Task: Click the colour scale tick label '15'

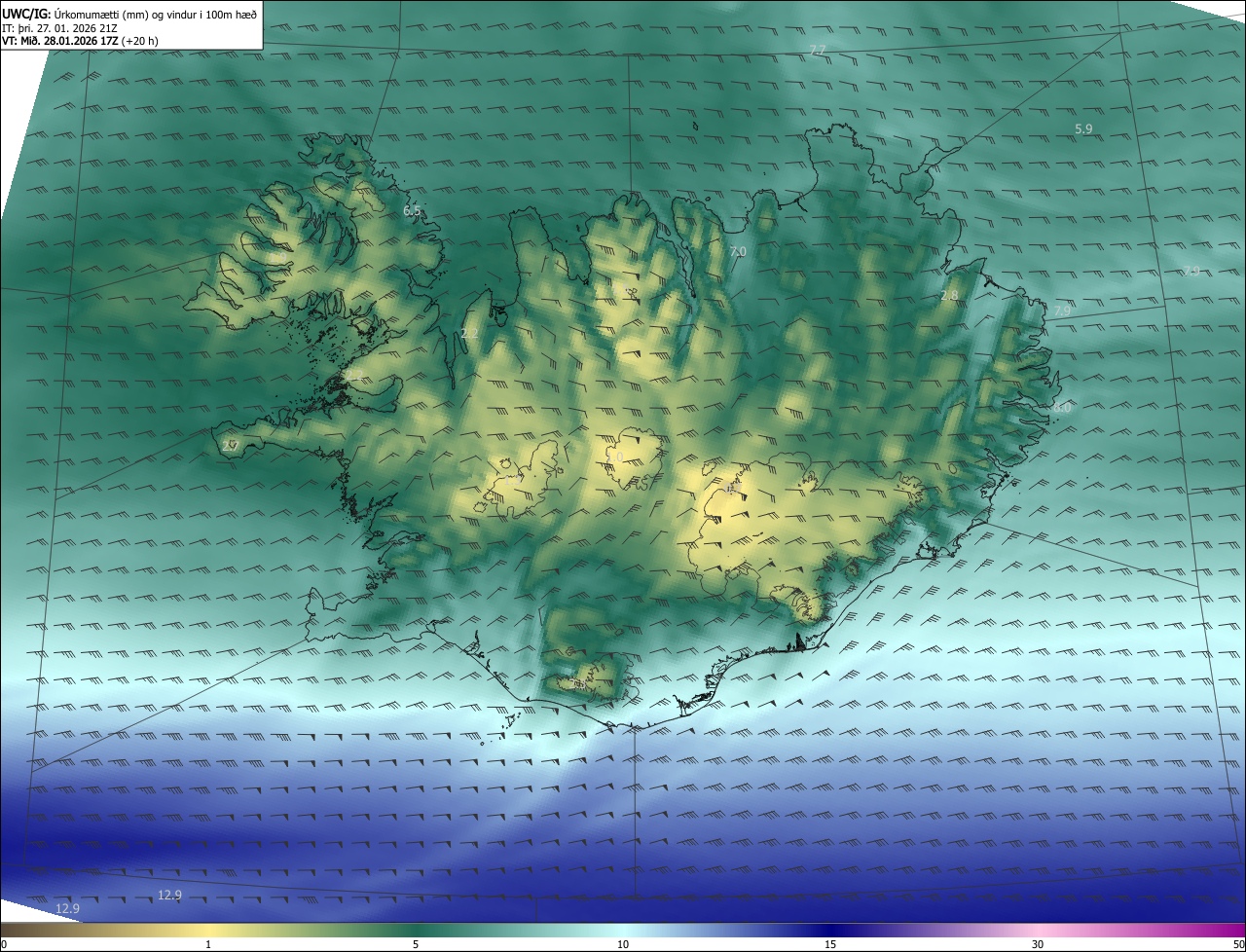Action: point(830,944)
